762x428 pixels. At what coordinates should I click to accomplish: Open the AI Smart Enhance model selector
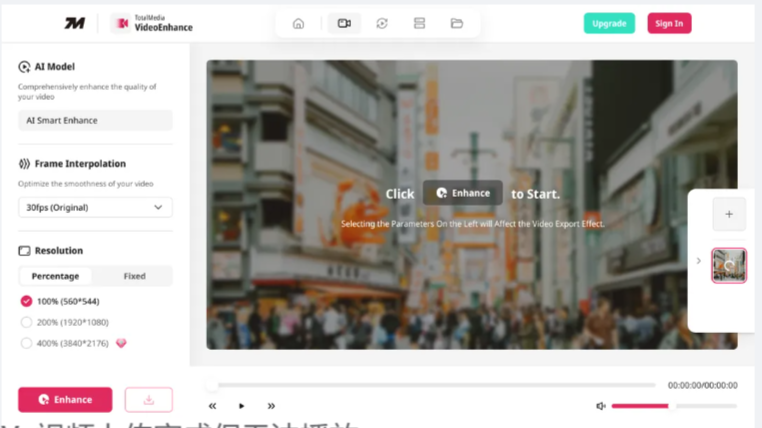pos(95,120)
